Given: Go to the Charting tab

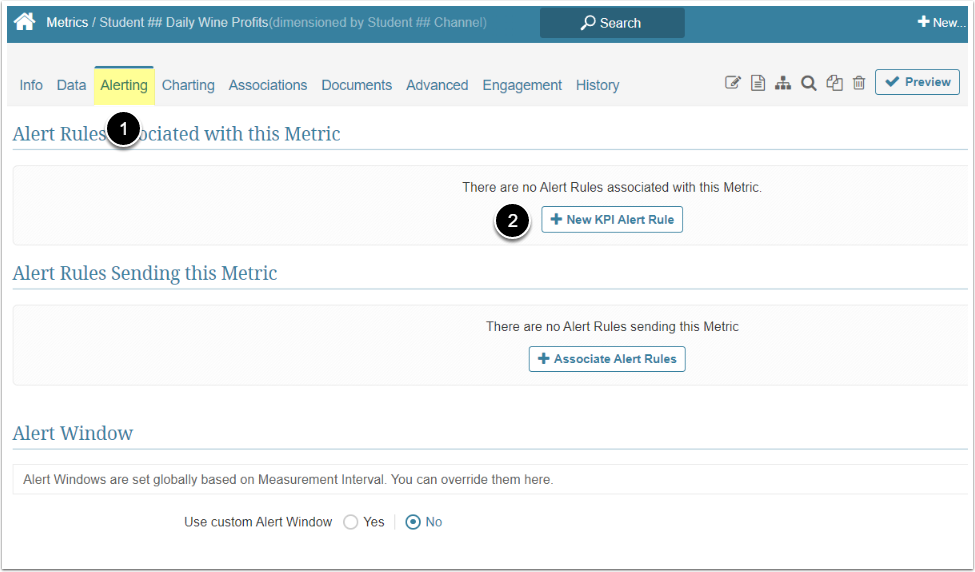Looking at the screenshot, I should pyautogui.click(x=188, y=85).
